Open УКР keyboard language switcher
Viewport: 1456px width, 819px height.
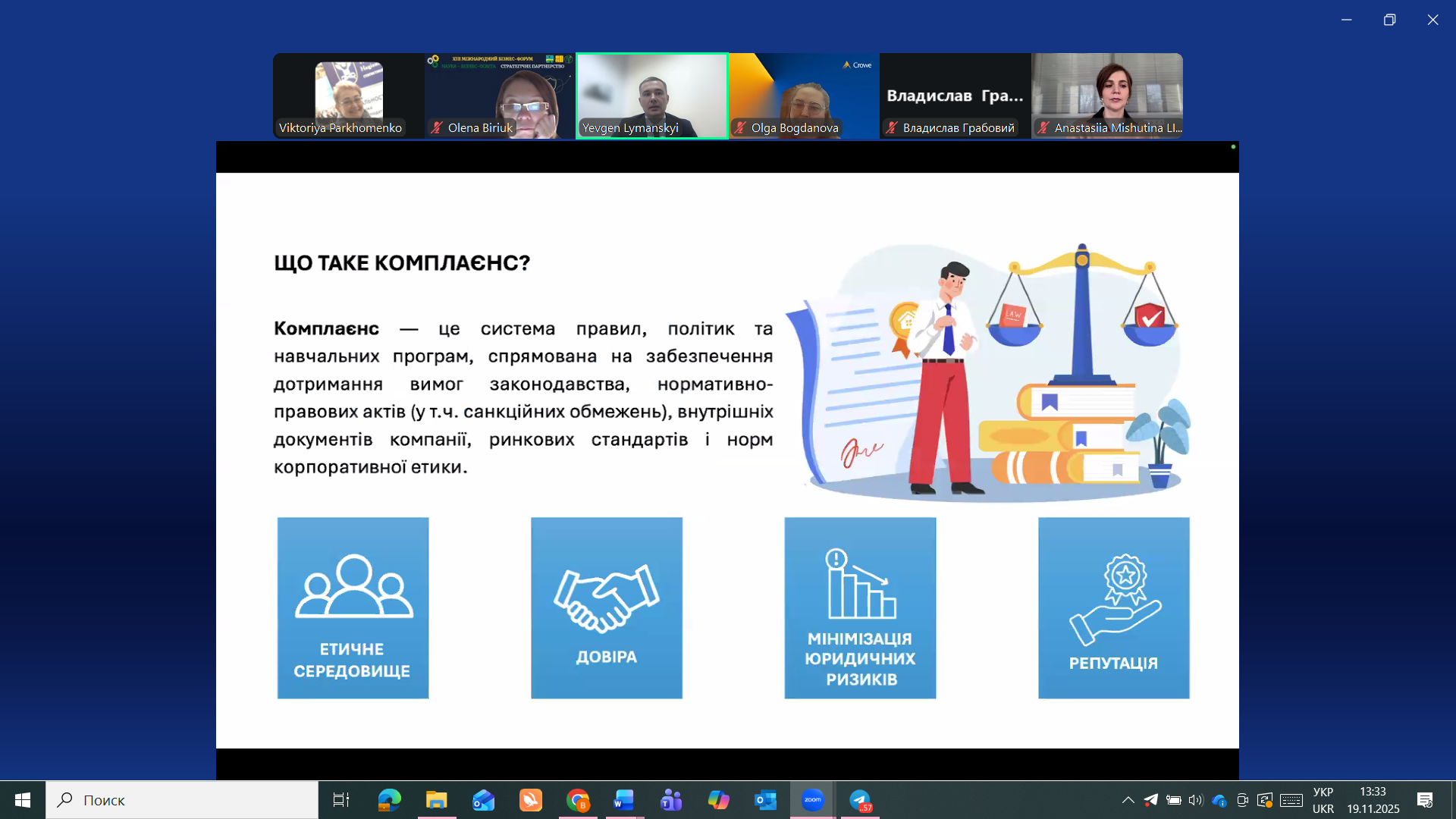coord(1323,800)
